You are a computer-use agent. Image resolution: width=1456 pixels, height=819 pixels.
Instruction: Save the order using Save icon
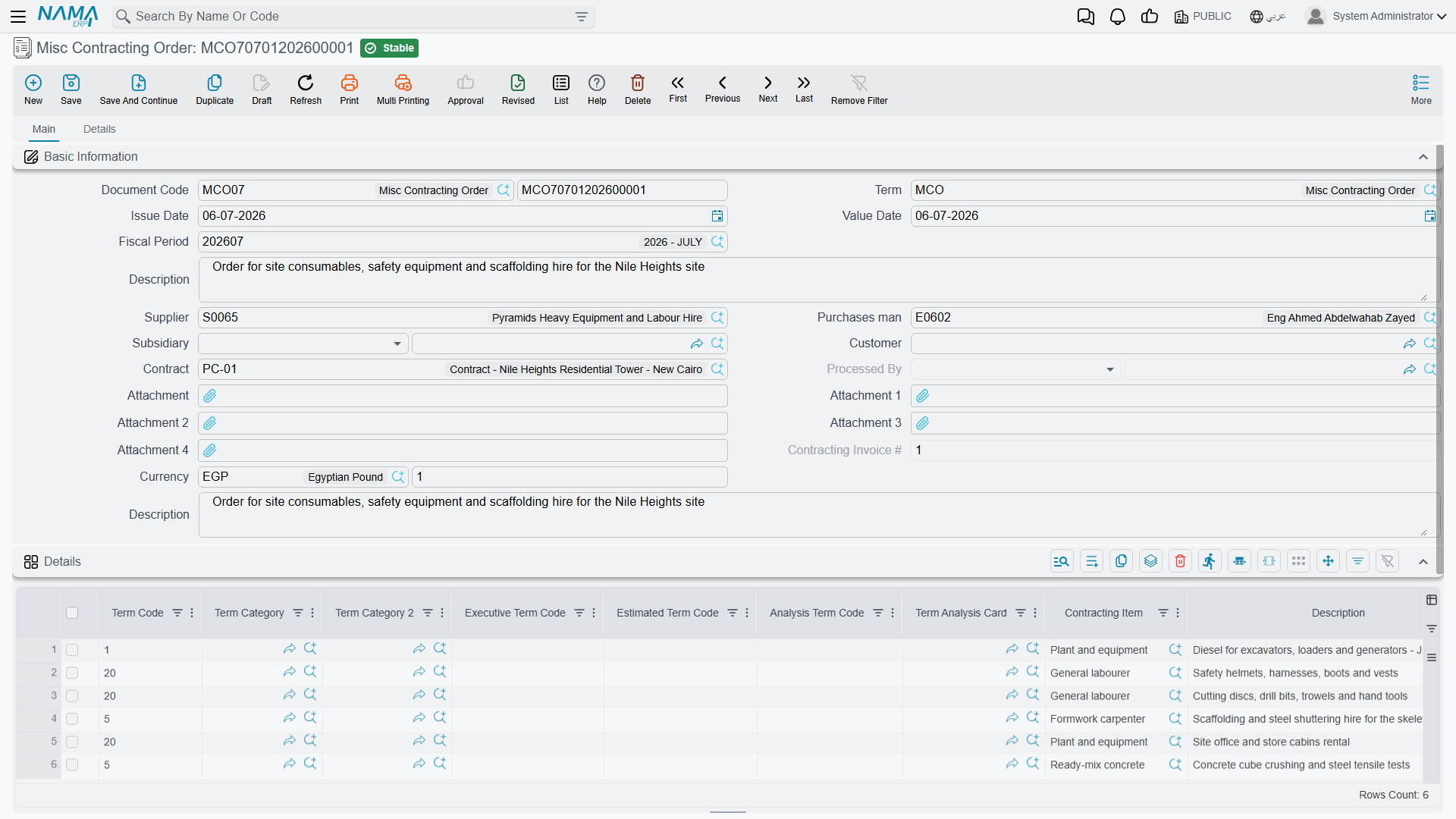tap(71, 89)
